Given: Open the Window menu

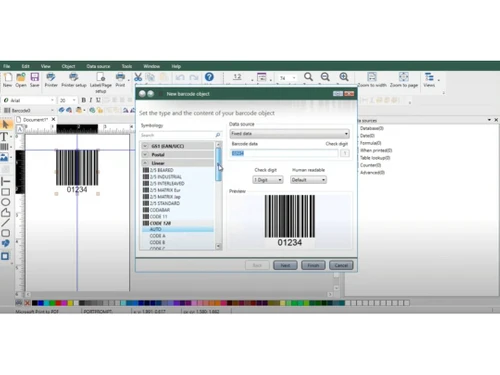Looking at the screenshot, I should (151, 66).
